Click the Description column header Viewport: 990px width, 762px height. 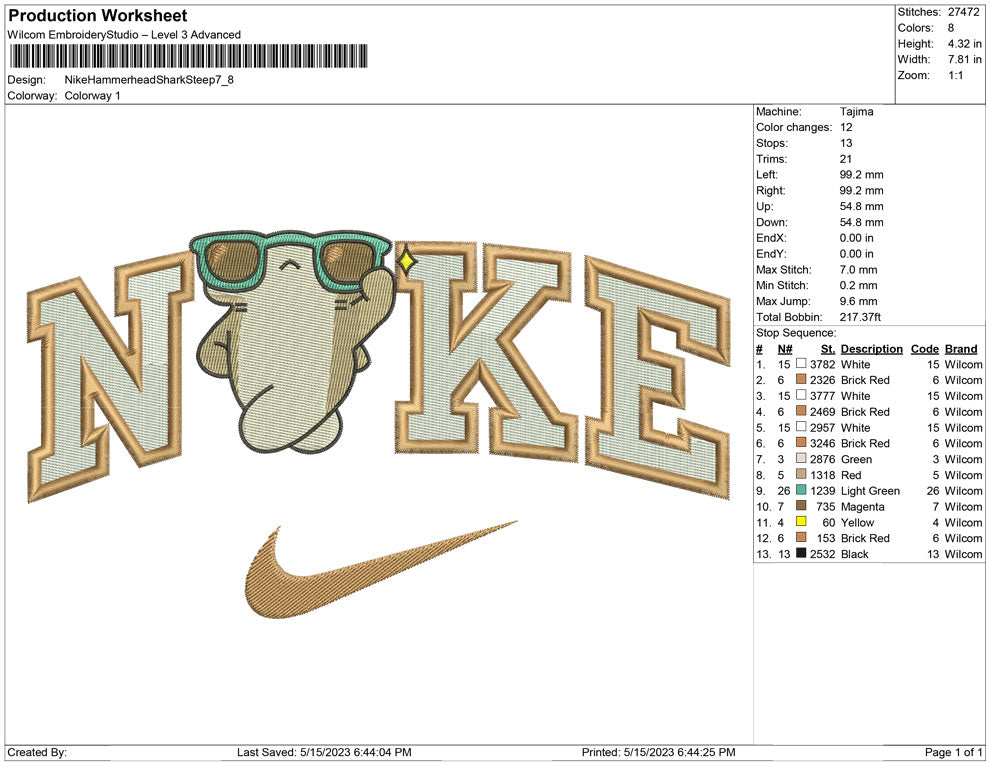point(871,349)
